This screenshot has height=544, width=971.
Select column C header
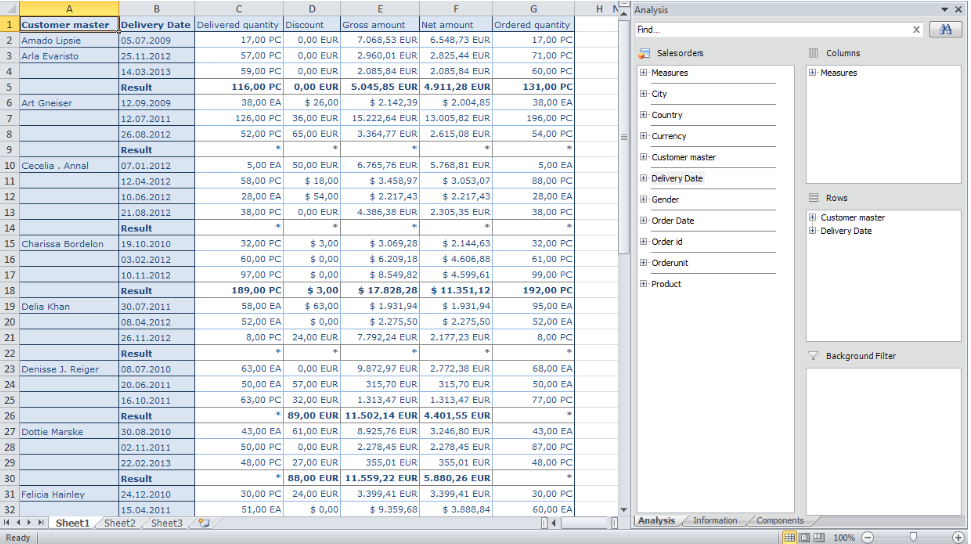[239, 9]
